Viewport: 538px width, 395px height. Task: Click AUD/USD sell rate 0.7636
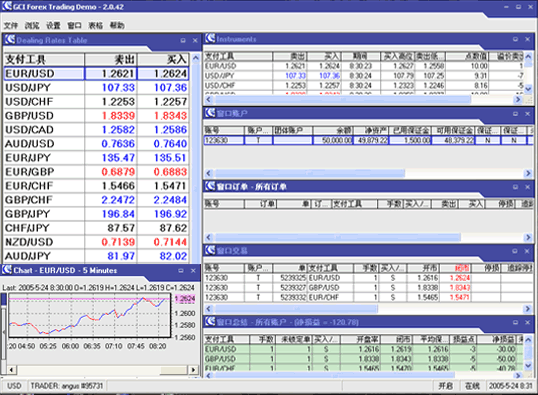118,144
